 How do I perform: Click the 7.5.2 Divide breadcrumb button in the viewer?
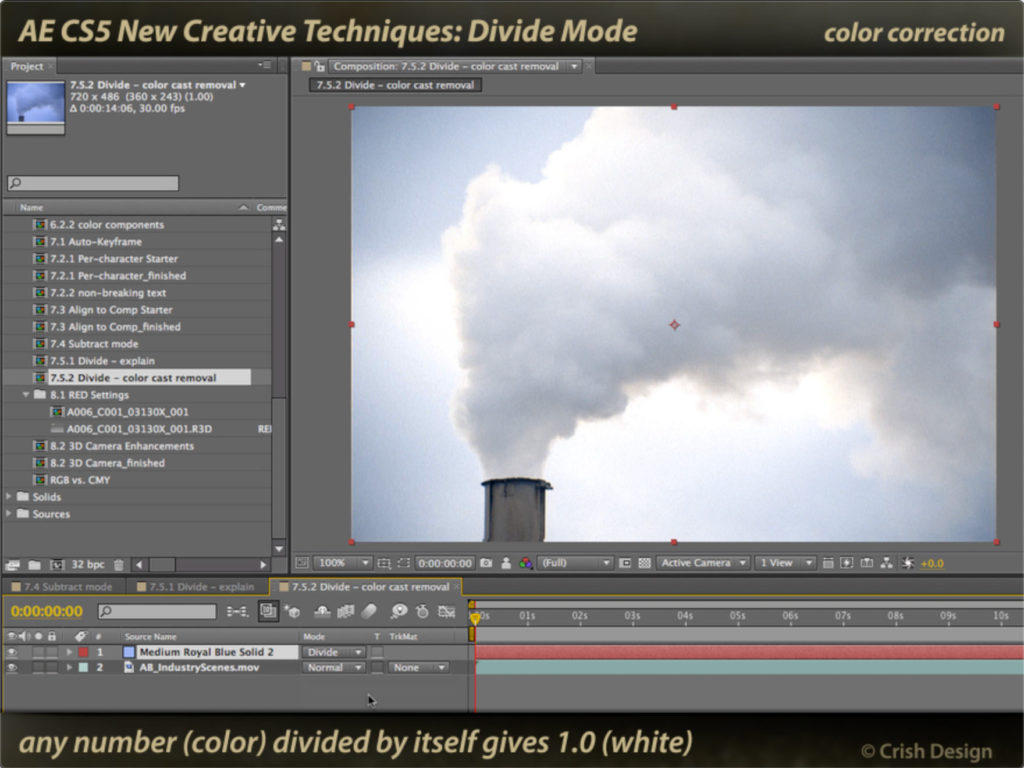click(395, 85)
